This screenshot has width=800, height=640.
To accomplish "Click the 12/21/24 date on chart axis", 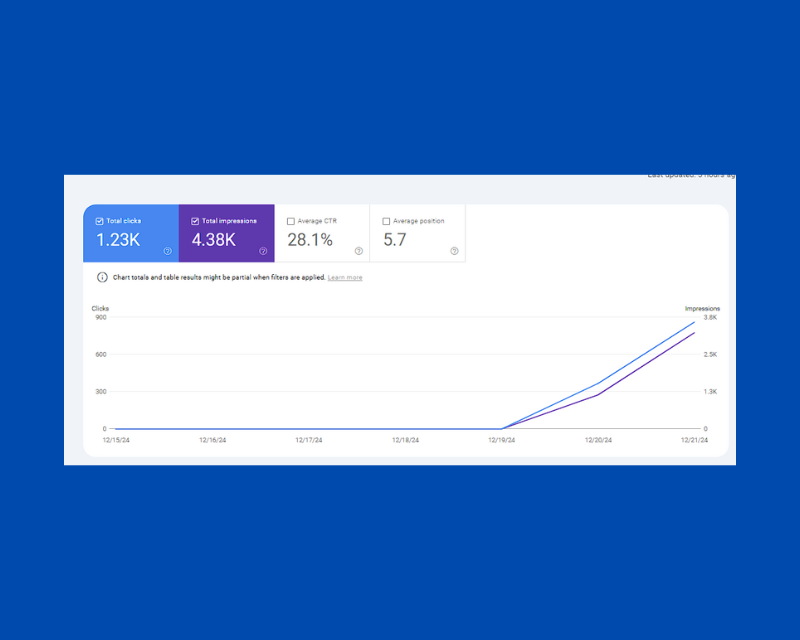I will 694,439.
